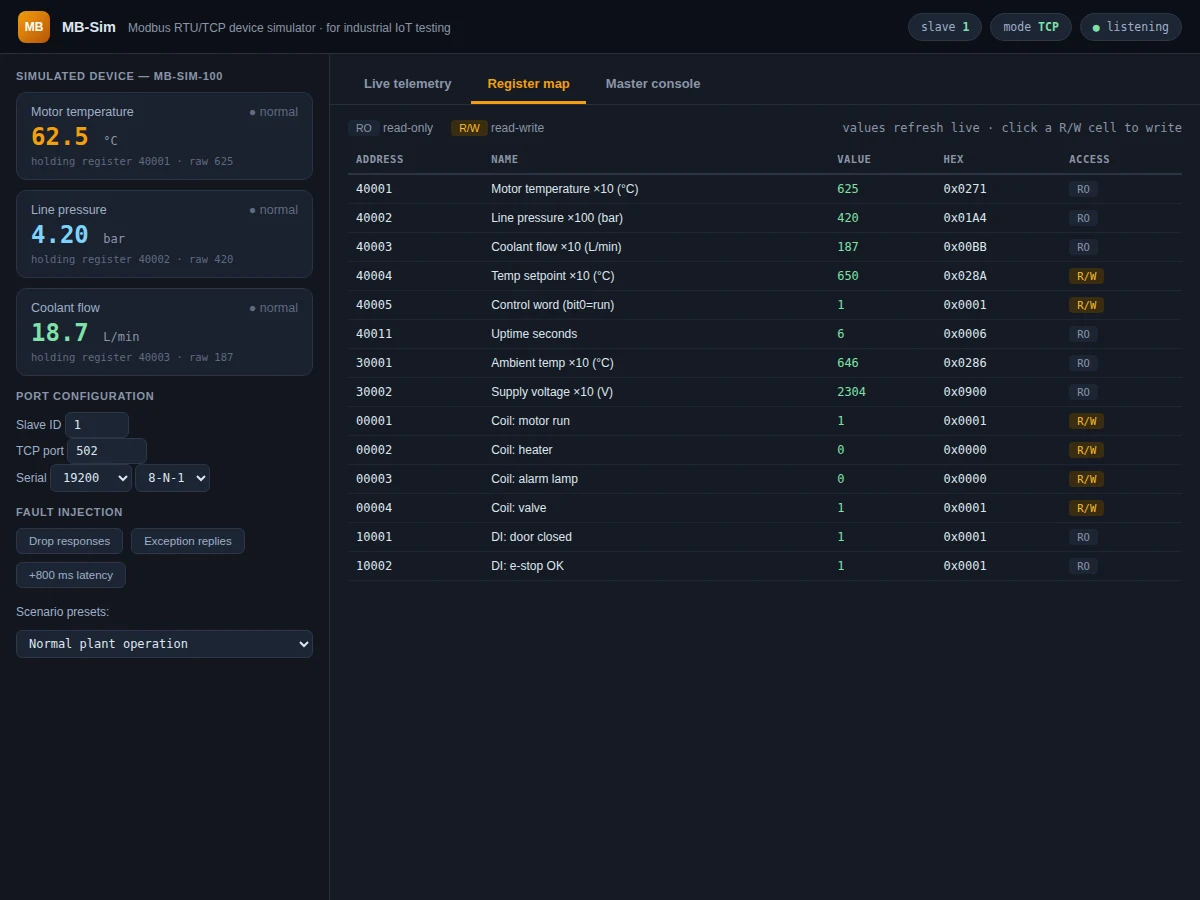The image size is (1200, 900).
Task: Click the R/W badge for Coil: heater
Action: pyautogui.click(x=1086, y=450)
